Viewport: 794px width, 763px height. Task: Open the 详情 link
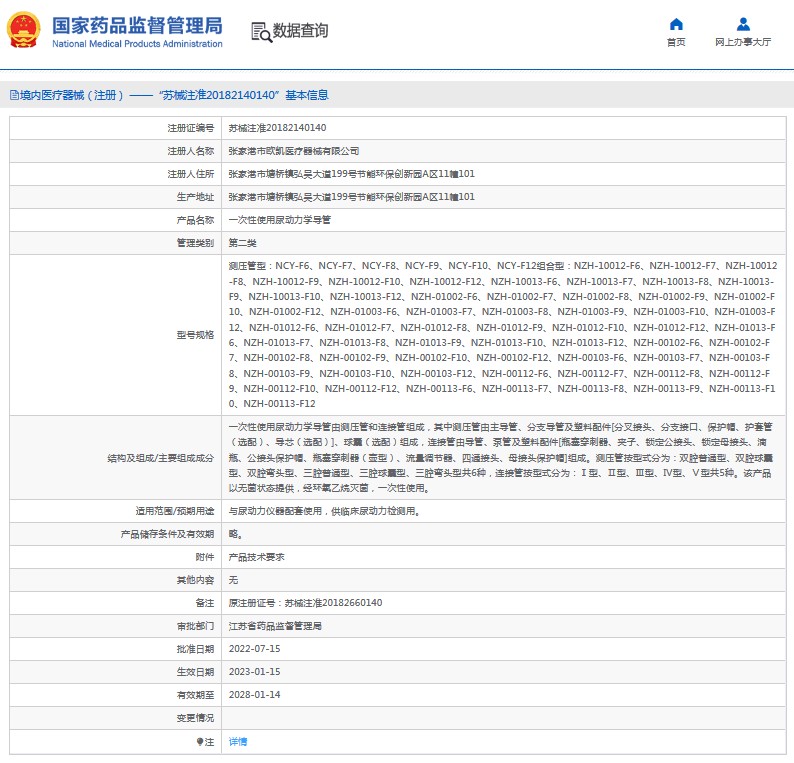237,742
